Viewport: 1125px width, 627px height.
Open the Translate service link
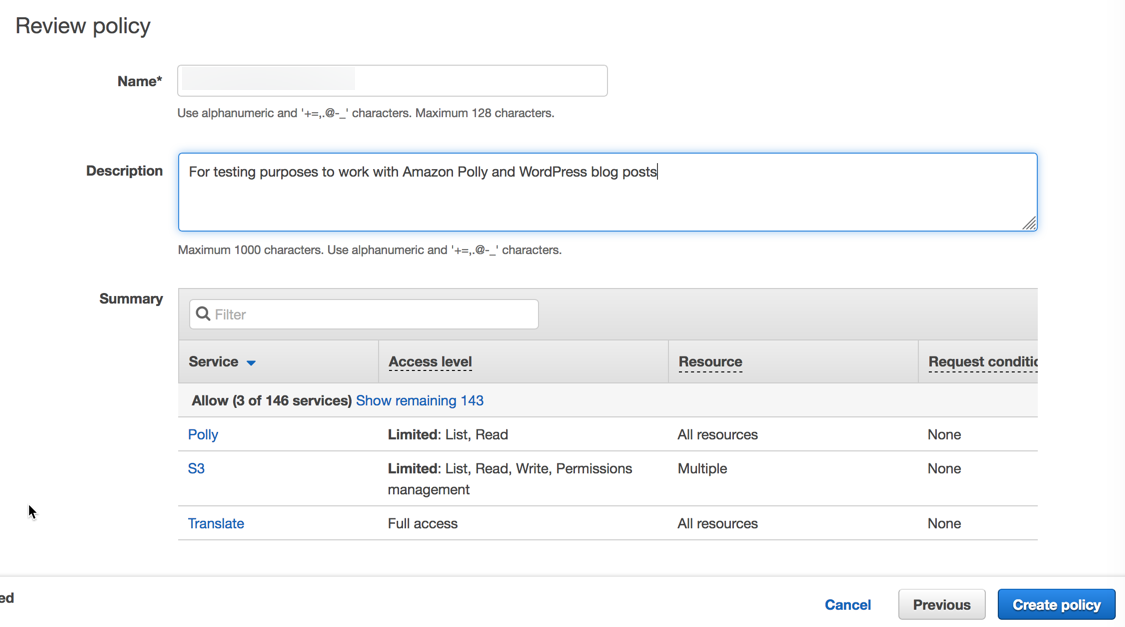tap(216, 524)
